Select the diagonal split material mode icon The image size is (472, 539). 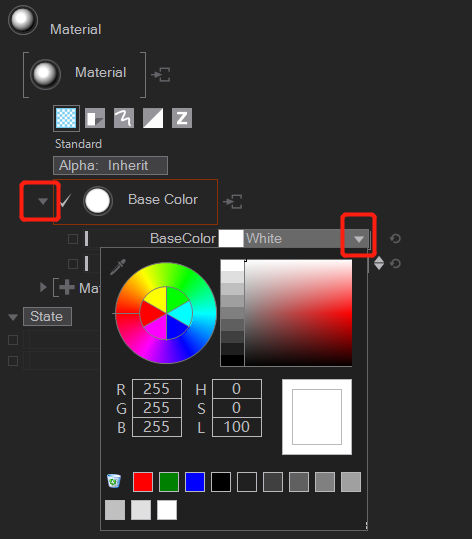153,118
